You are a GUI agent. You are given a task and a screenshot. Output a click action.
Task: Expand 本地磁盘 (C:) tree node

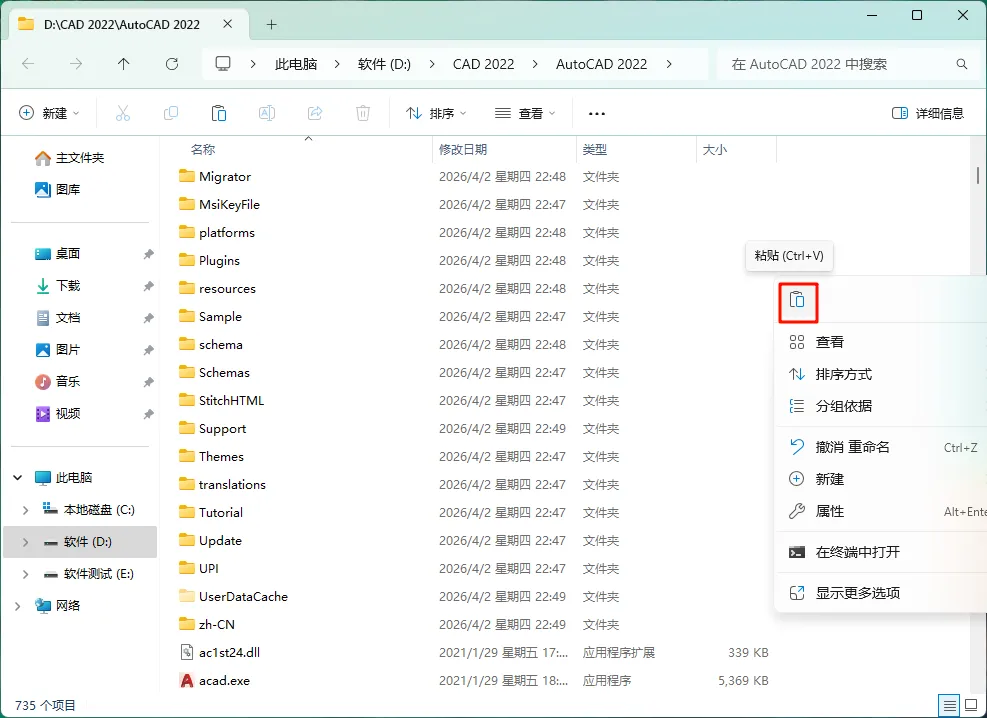(x=25, y=510)
